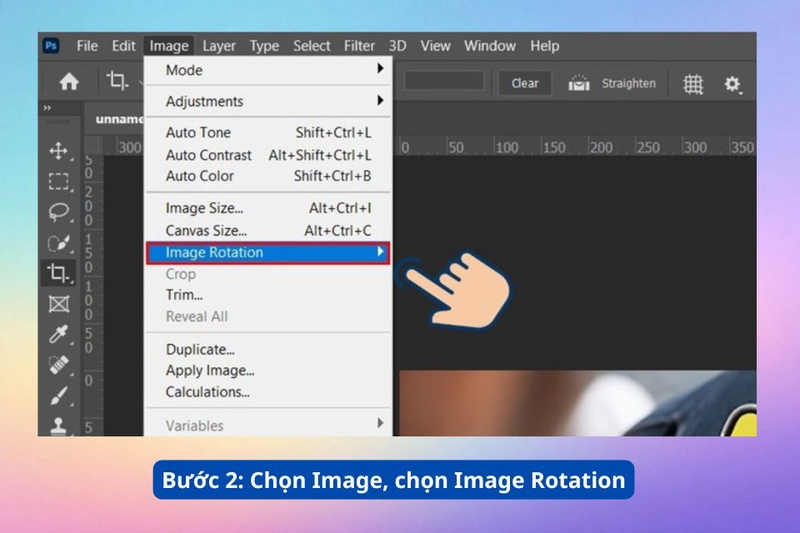
Task: Open the Filter menu
Action: 359,46
